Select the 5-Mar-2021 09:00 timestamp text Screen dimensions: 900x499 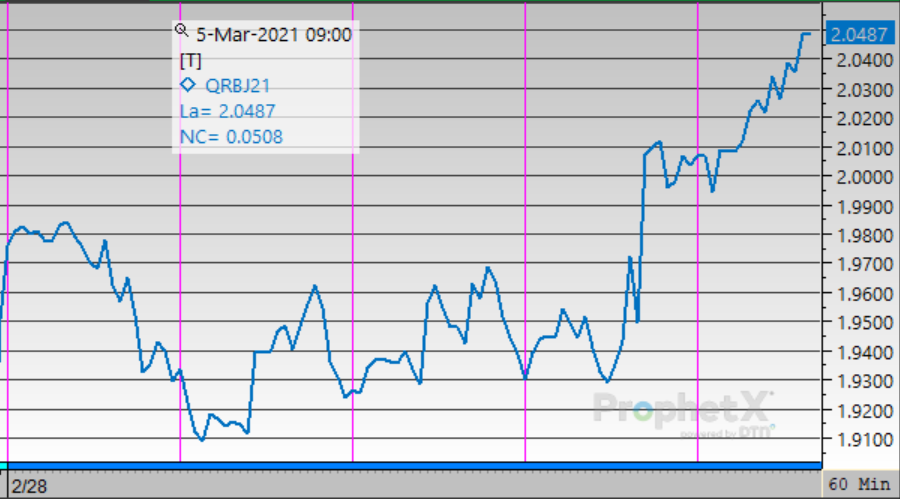click(x=273, y=34)
